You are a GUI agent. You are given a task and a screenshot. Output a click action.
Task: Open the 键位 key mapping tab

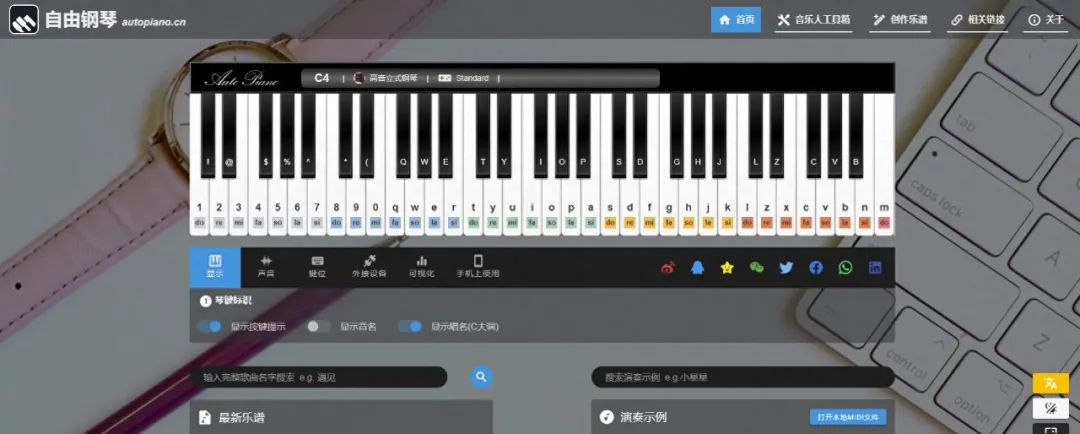click(317, 266)
